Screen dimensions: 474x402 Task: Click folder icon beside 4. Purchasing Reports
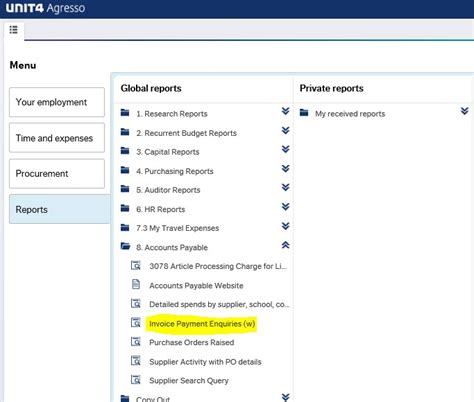[125, 170]
